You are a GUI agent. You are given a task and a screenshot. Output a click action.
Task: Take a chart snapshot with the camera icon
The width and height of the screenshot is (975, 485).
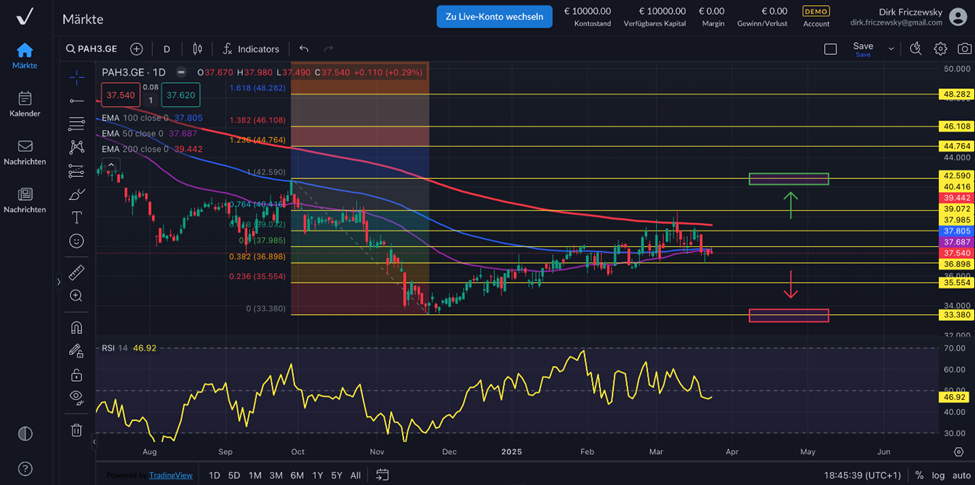[965, 48]
